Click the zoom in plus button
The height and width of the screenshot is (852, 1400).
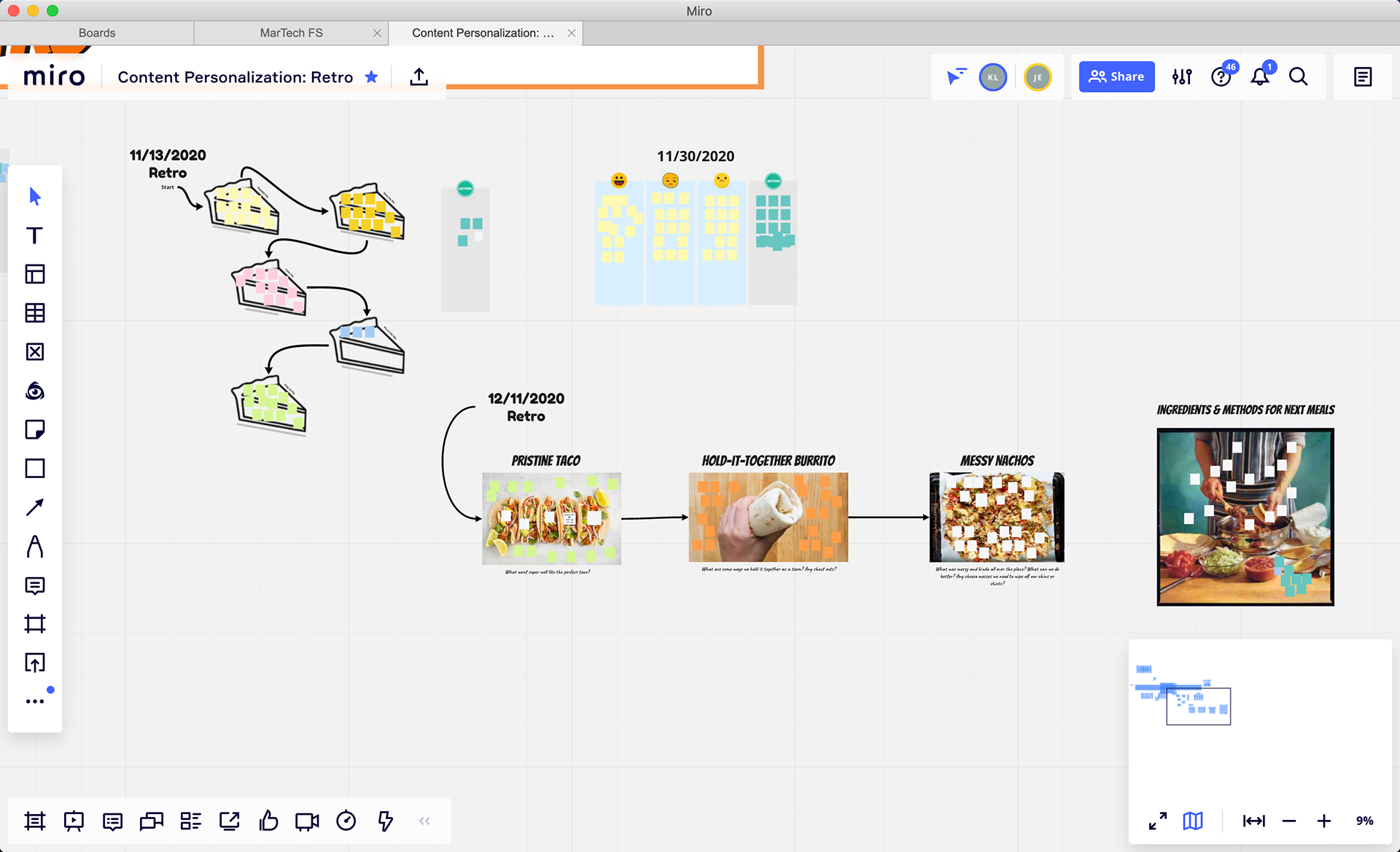1323,821
